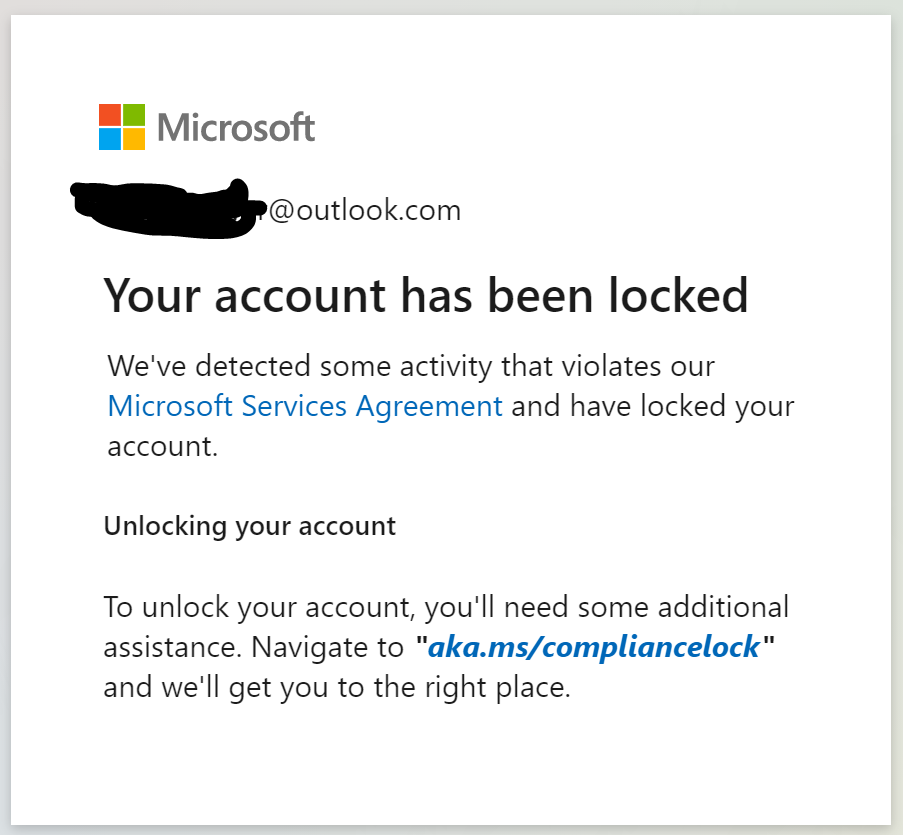Image resolution: width=903 pixels, height=835 pixels.
Task: Click the Microsoft wordmark text
Action: point(236,128)
